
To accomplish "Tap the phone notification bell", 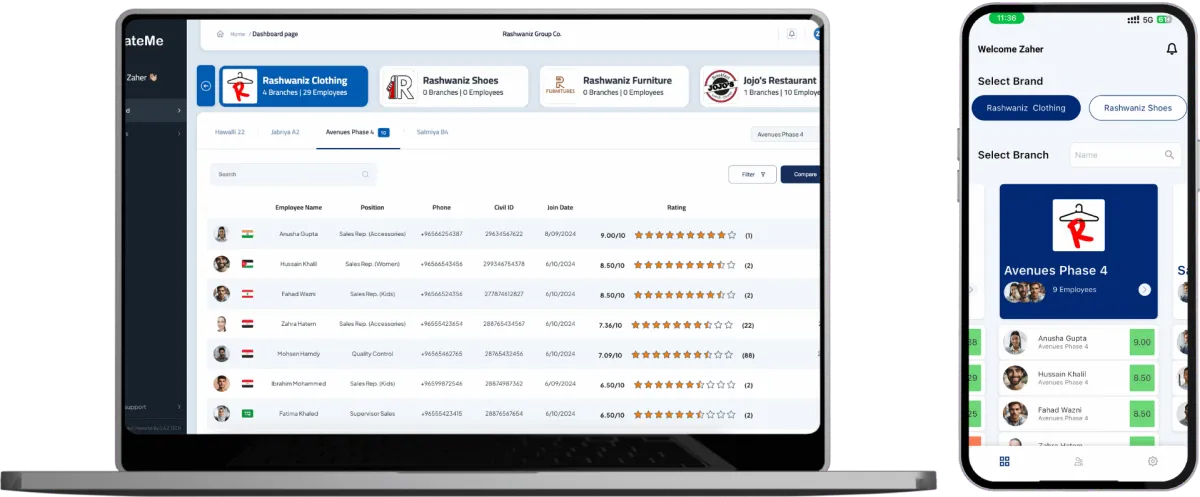I will 1171,49.
